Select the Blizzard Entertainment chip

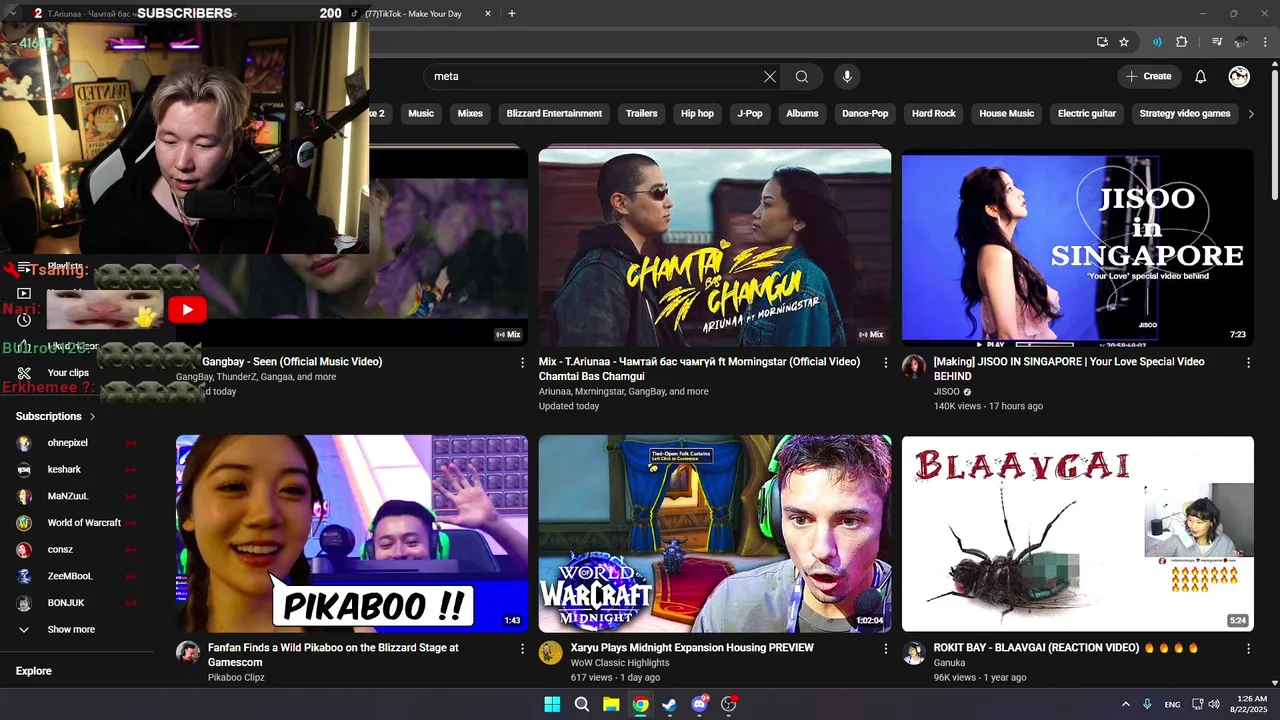coord(554,114)
